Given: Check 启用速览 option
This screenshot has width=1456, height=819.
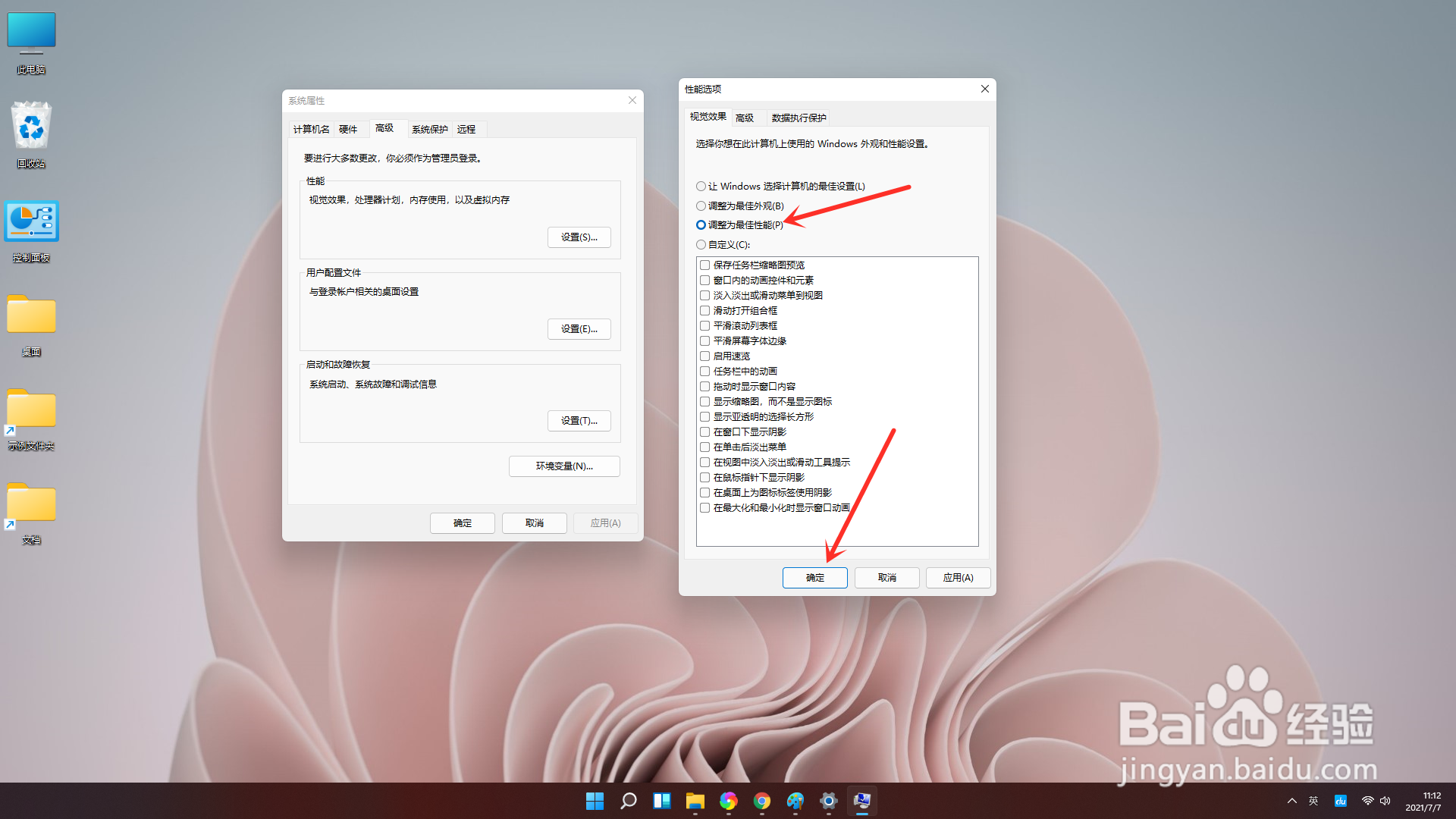Looking at the screenshot, I should (705, 356).
